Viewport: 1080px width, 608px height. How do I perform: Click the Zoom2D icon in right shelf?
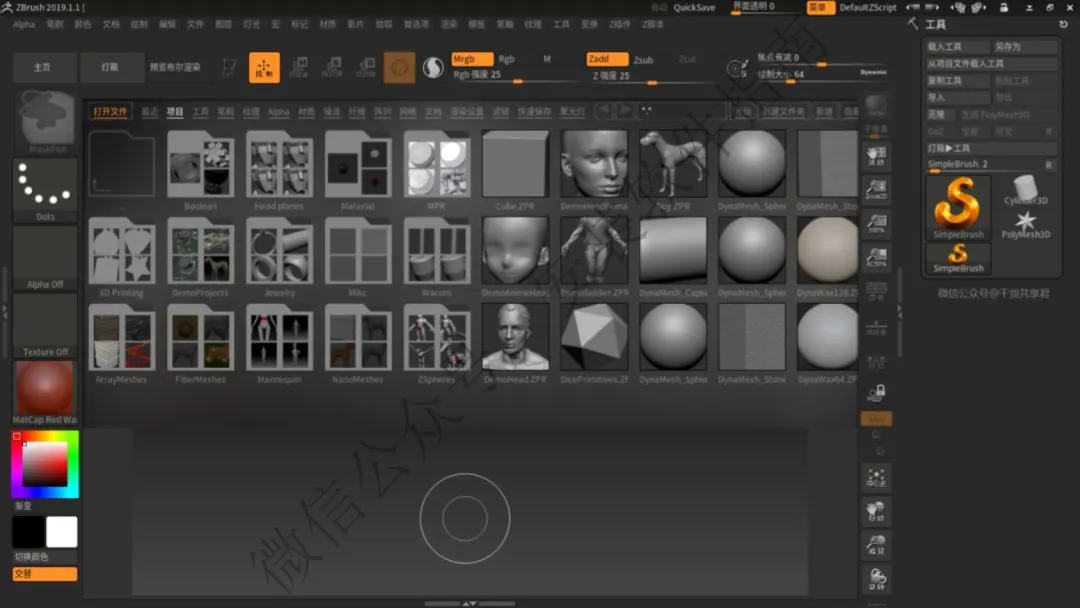(876, 189)
